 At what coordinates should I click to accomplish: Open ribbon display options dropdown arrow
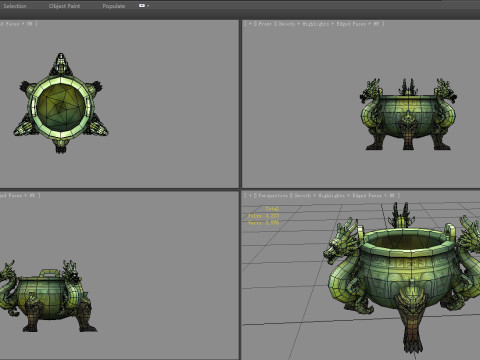coord(148,6)
